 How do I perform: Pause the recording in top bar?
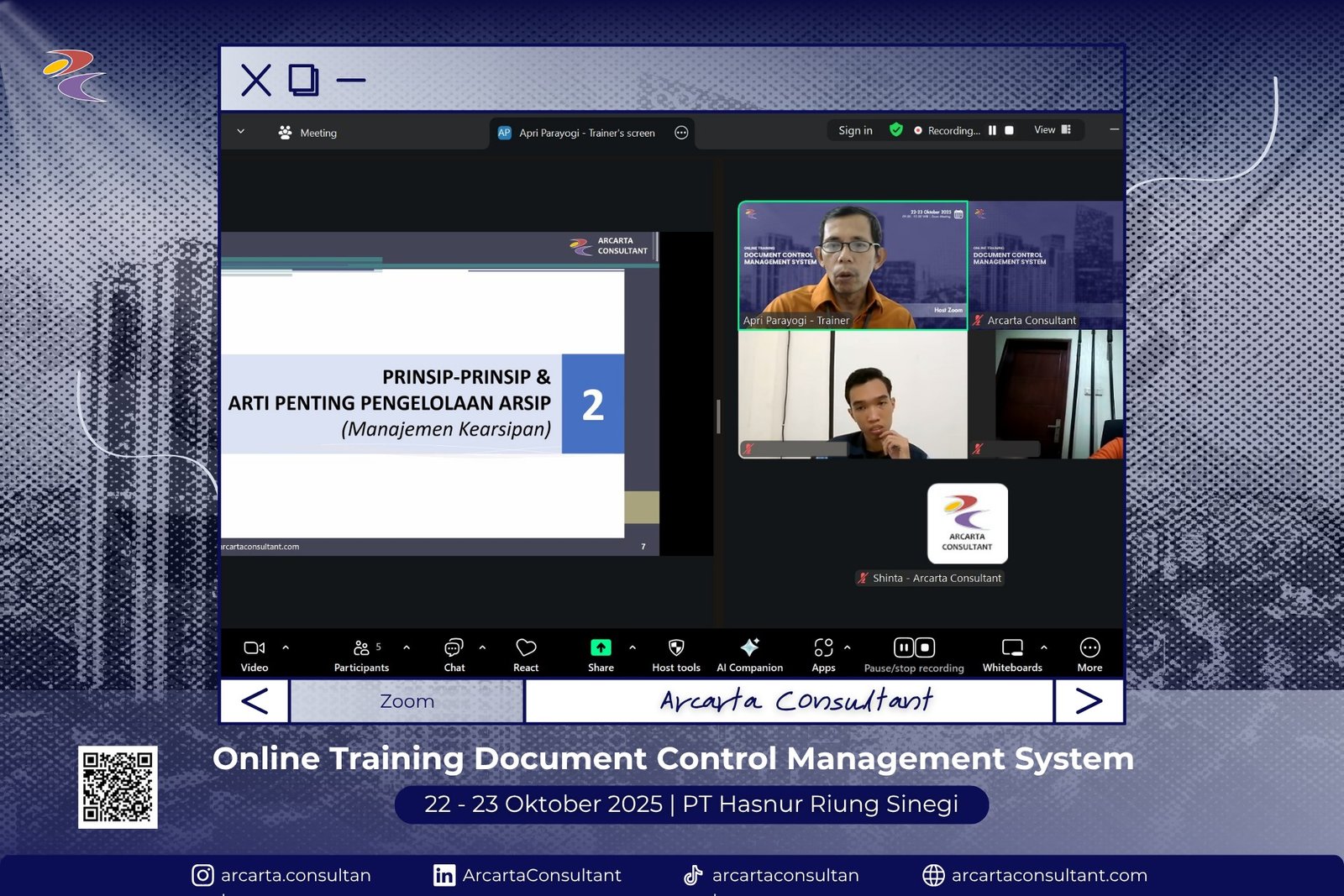tap(992, 131)
